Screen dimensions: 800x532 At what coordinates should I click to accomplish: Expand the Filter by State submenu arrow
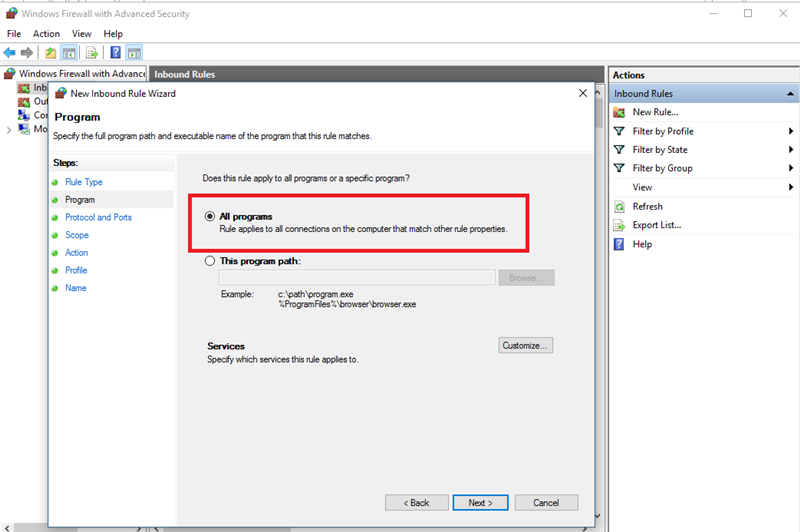pos(791,150)
